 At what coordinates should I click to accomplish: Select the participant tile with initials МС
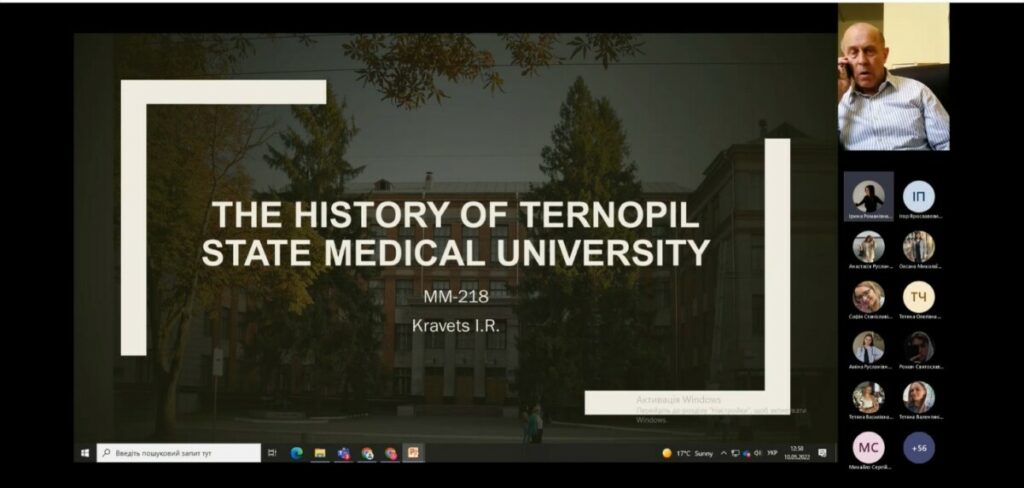point(868,447)
